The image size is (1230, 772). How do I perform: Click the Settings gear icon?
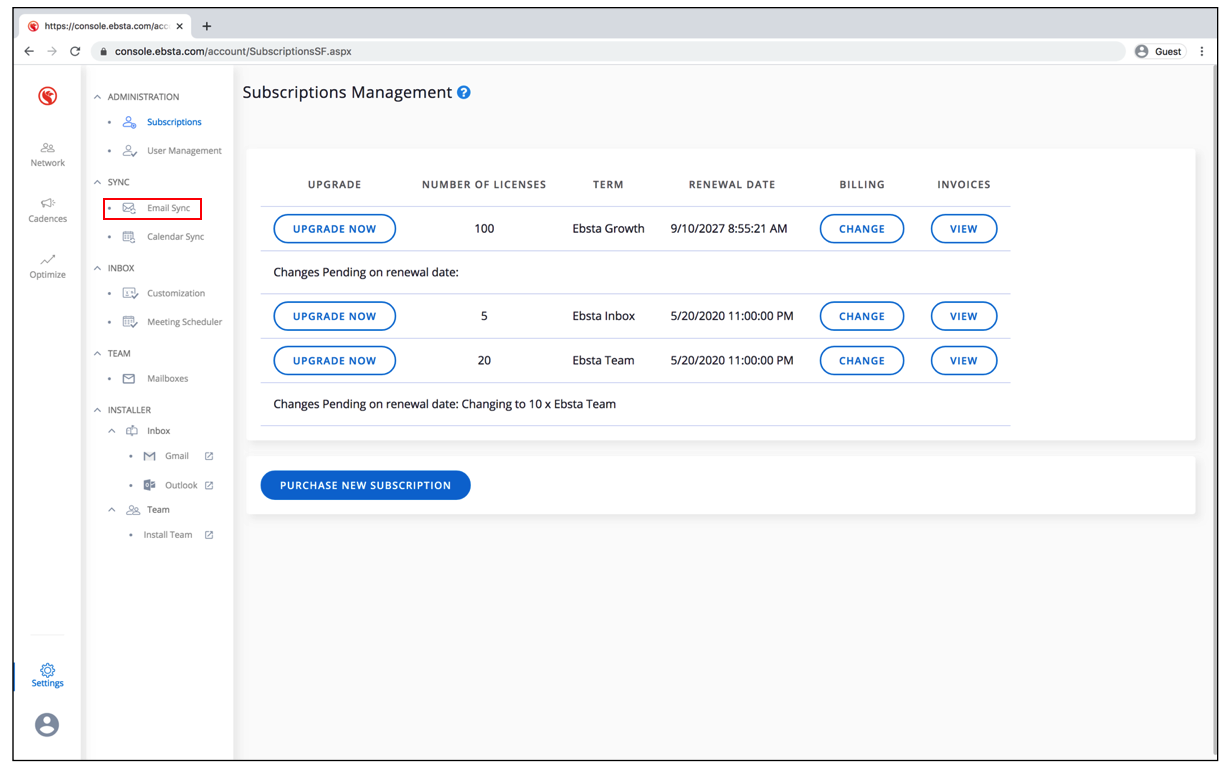click(47, 669)
